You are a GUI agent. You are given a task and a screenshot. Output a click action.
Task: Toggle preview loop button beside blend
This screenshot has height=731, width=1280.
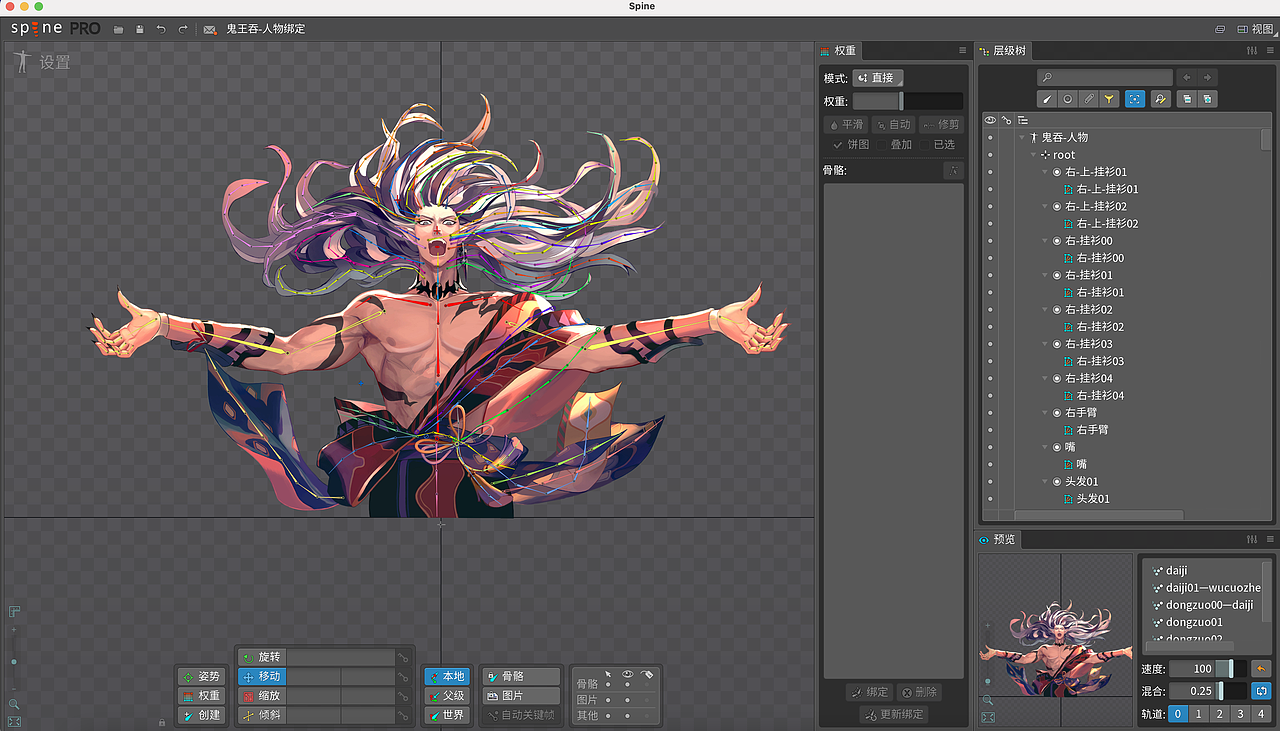[x=1261, y=691]
